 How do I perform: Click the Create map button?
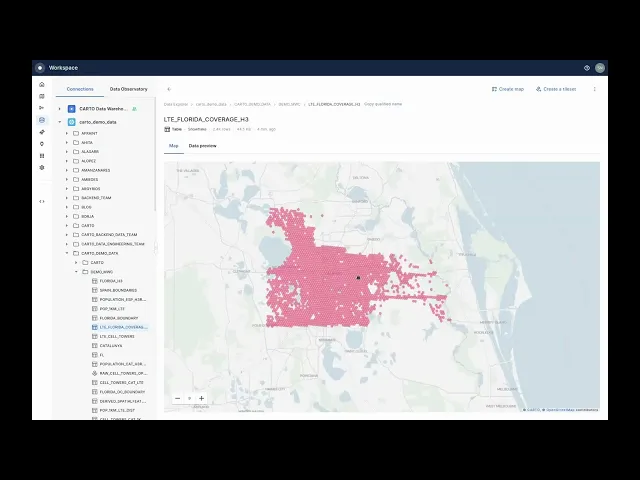click(508, 89)
